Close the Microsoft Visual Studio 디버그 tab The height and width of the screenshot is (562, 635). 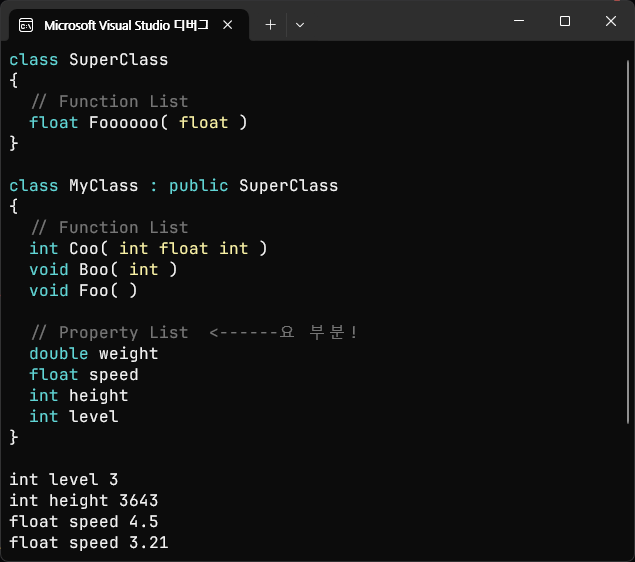(x=228, y=25)
